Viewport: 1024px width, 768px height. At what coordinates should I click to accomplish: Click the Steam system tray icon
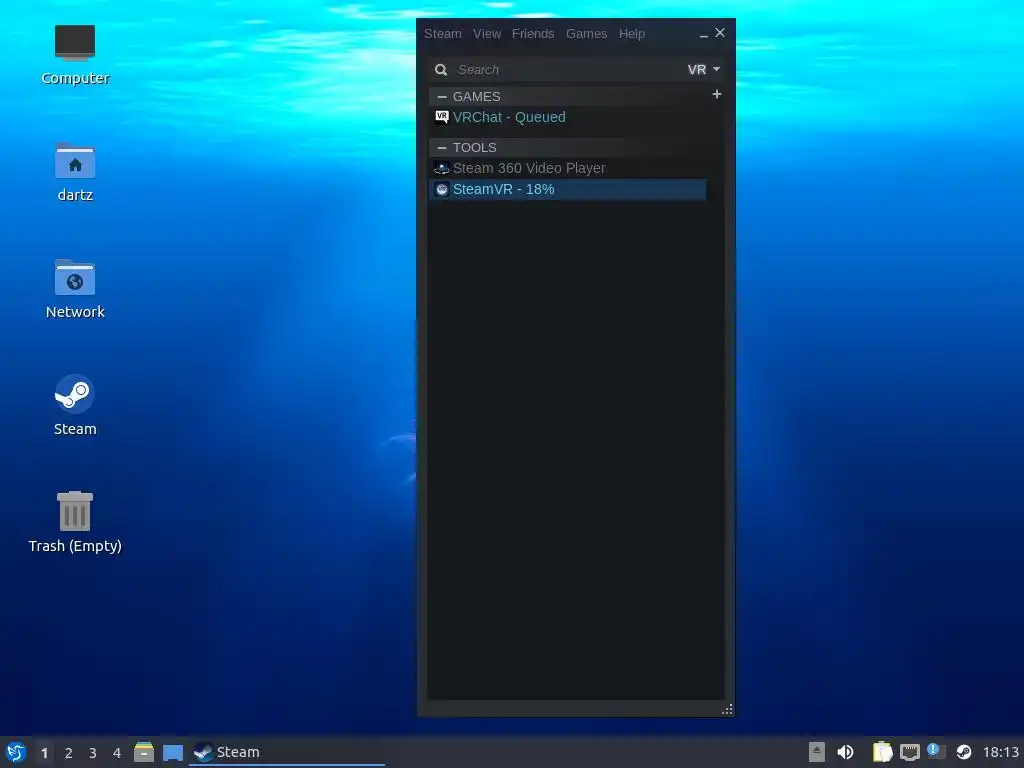click(x=964, y=752)
